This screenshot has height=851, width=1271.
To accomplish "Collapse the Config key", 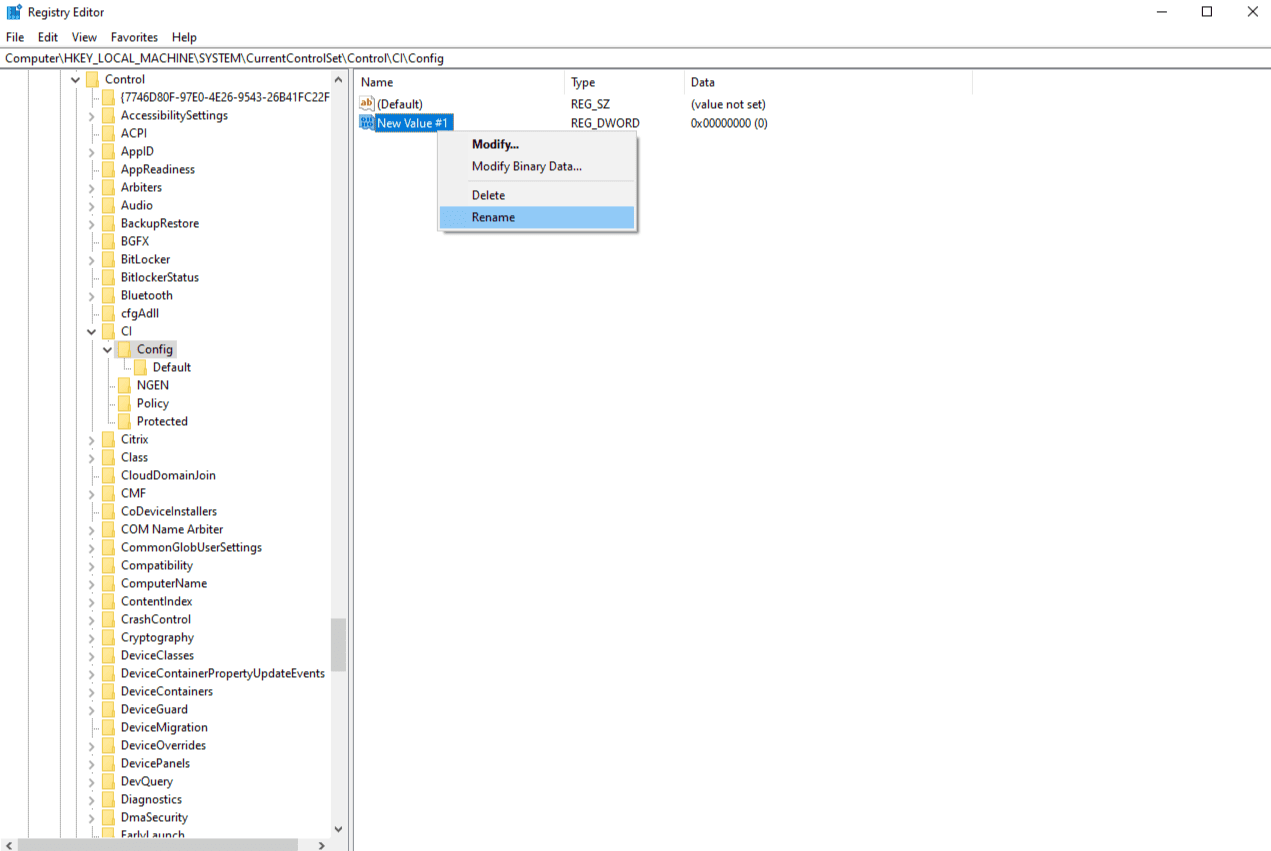I will (x=107, y=349).
